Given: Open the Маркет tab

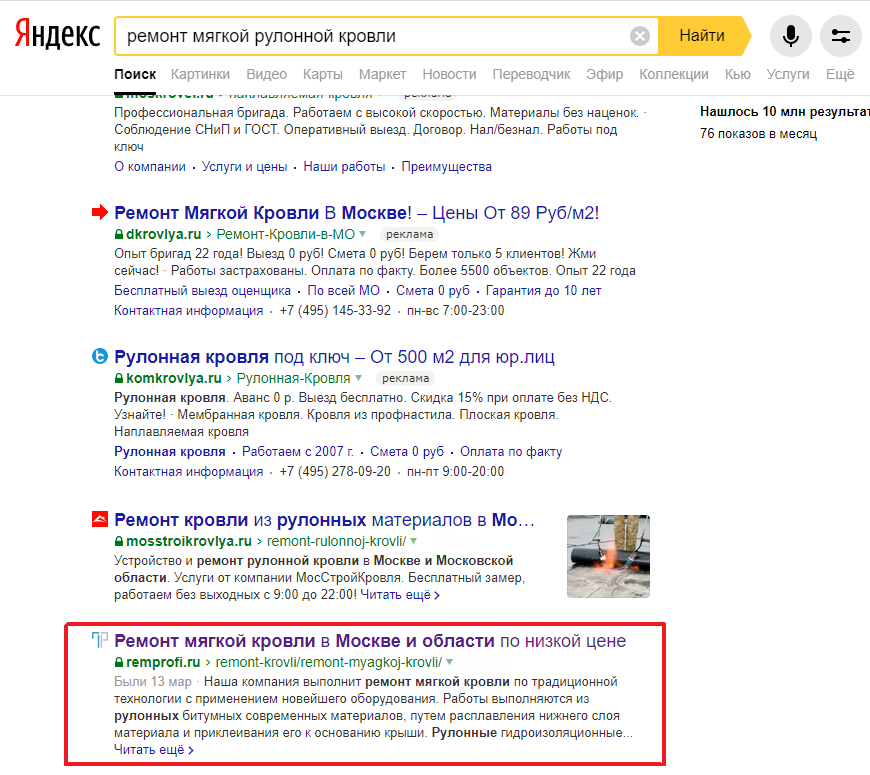Looking at the screenshot, I should click(382, 74).
